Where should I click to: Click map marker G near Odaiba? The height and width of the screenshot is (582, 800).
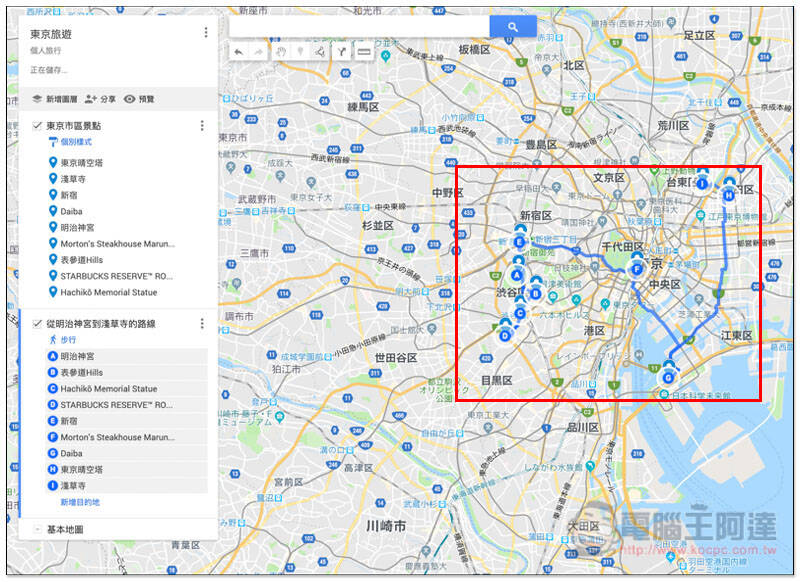tap(668, 378)
